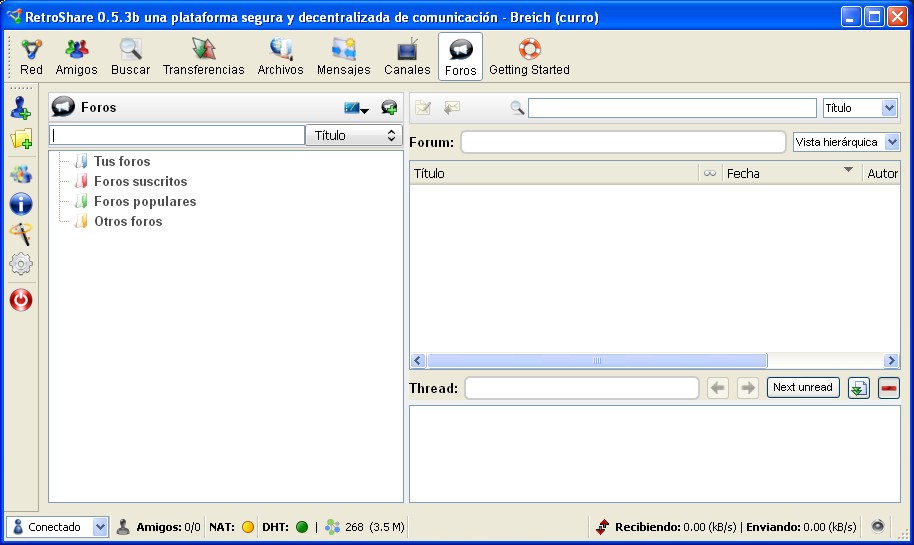Image resolution: width=914 pixels, height=545 pixels.
Task: Switch to Canales channels page
Action: [407, 57]
